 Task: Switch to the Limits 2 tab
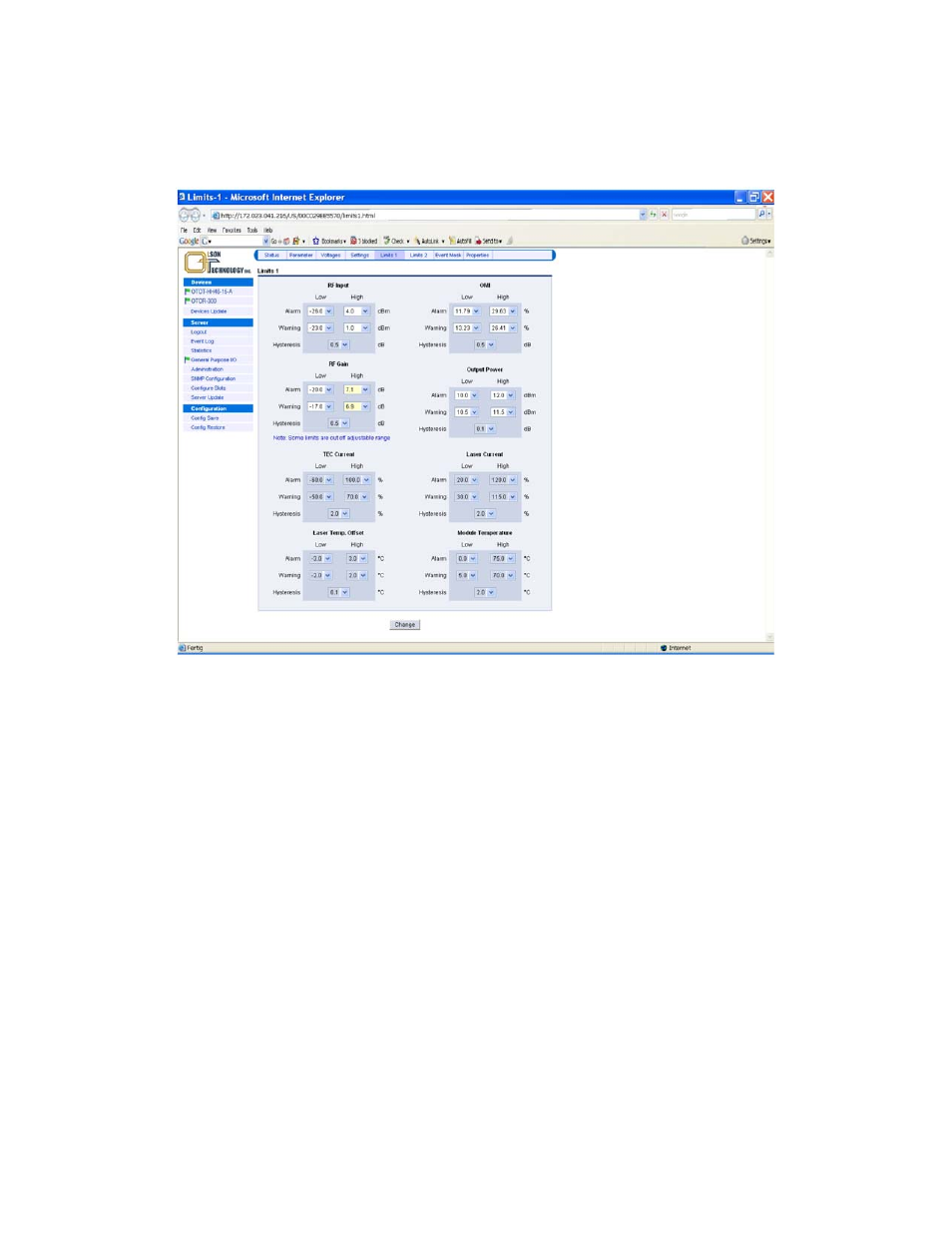point(419,256)
